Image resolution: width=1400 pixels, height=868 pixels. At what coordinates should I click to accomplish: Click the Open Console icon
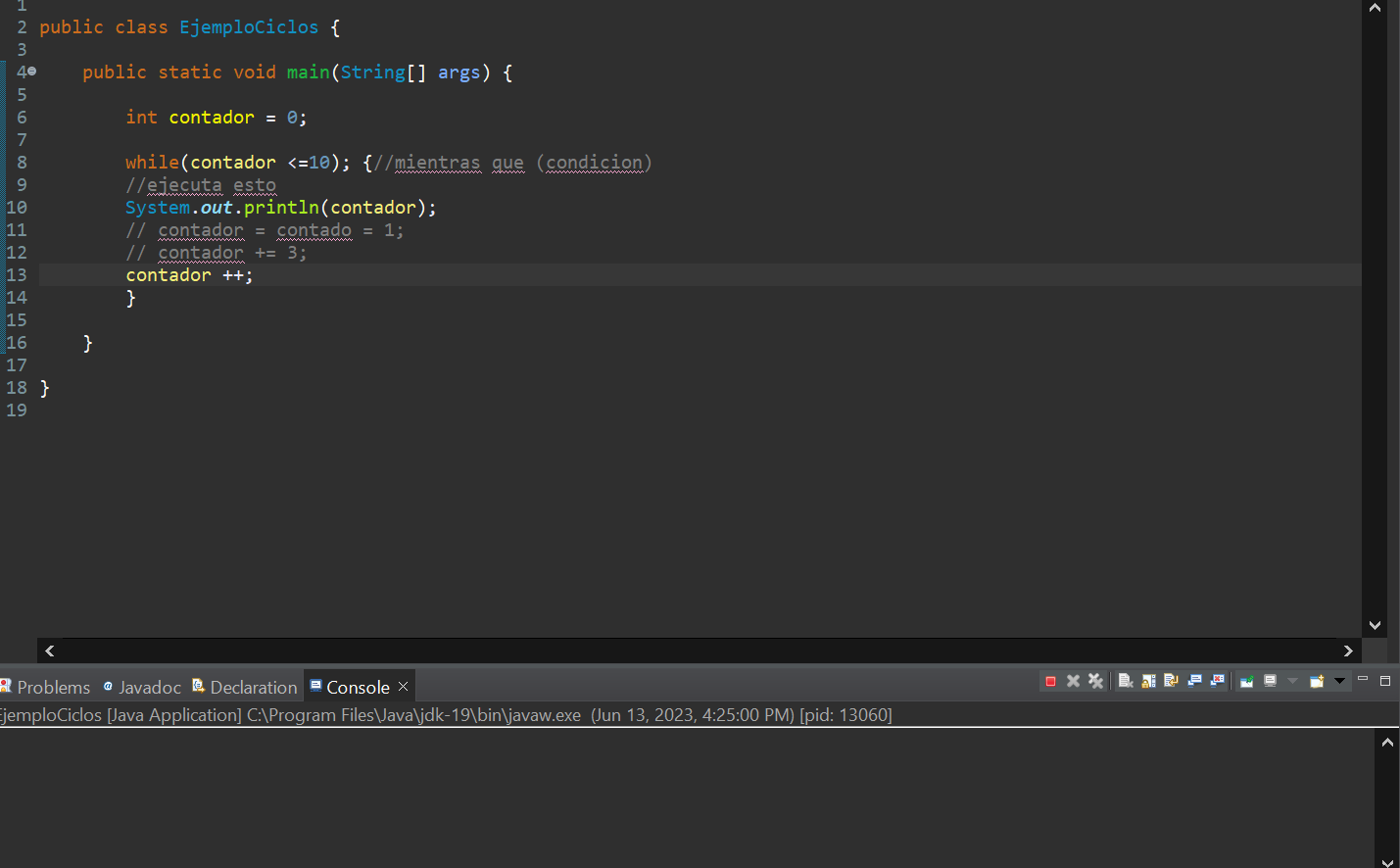coord(1316,681)
